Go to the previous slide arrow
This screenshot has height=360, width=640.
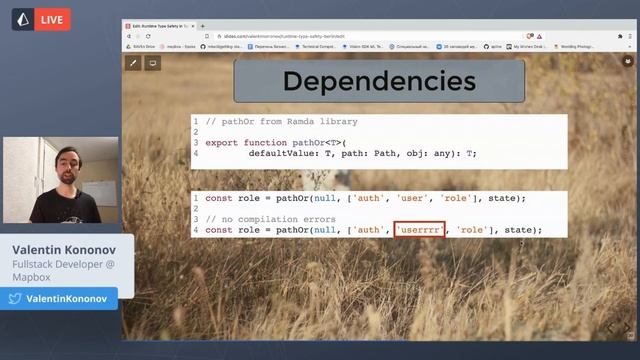point(610,327)
